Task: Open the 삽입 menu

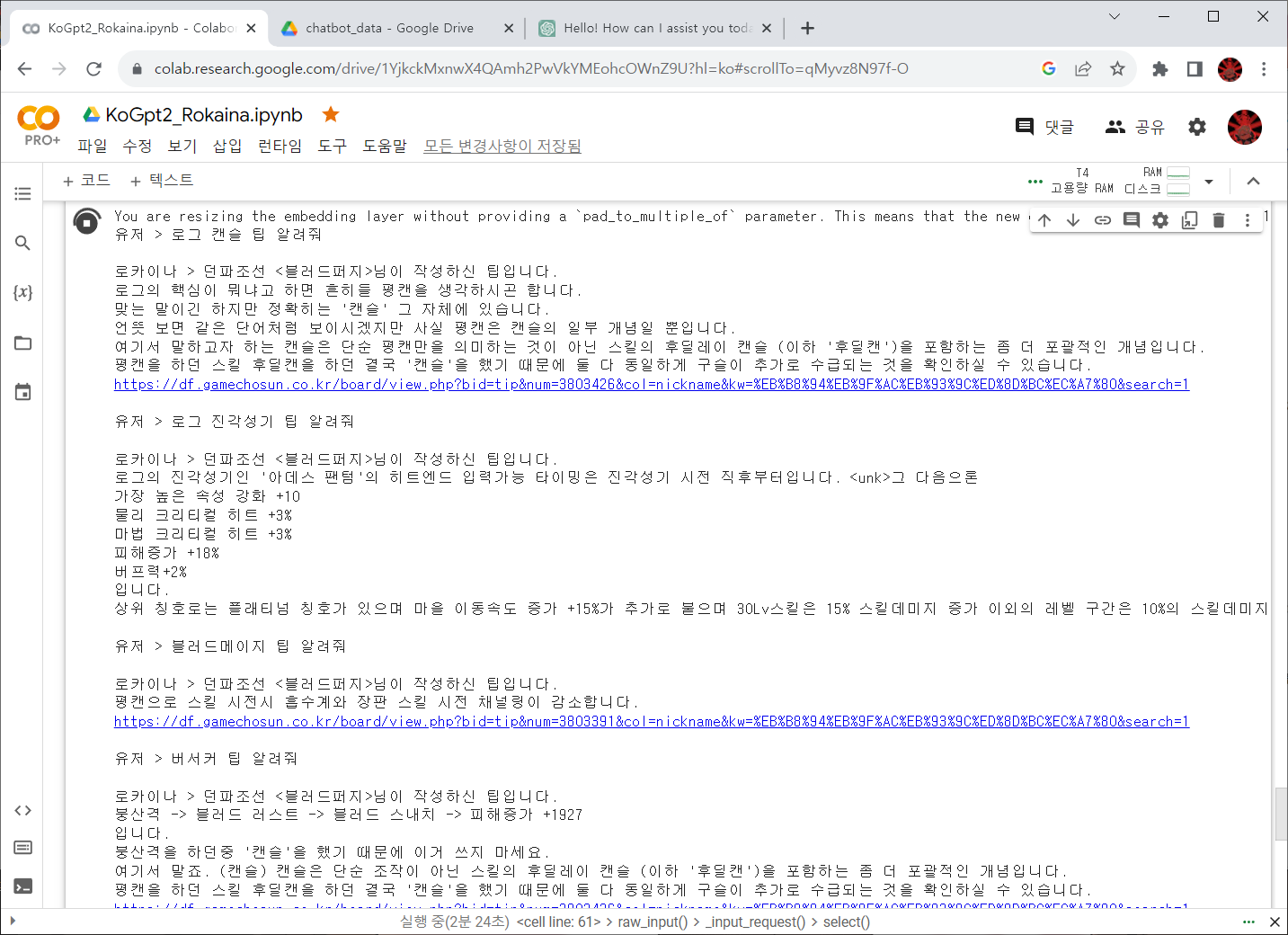Action: pos(227,146)
